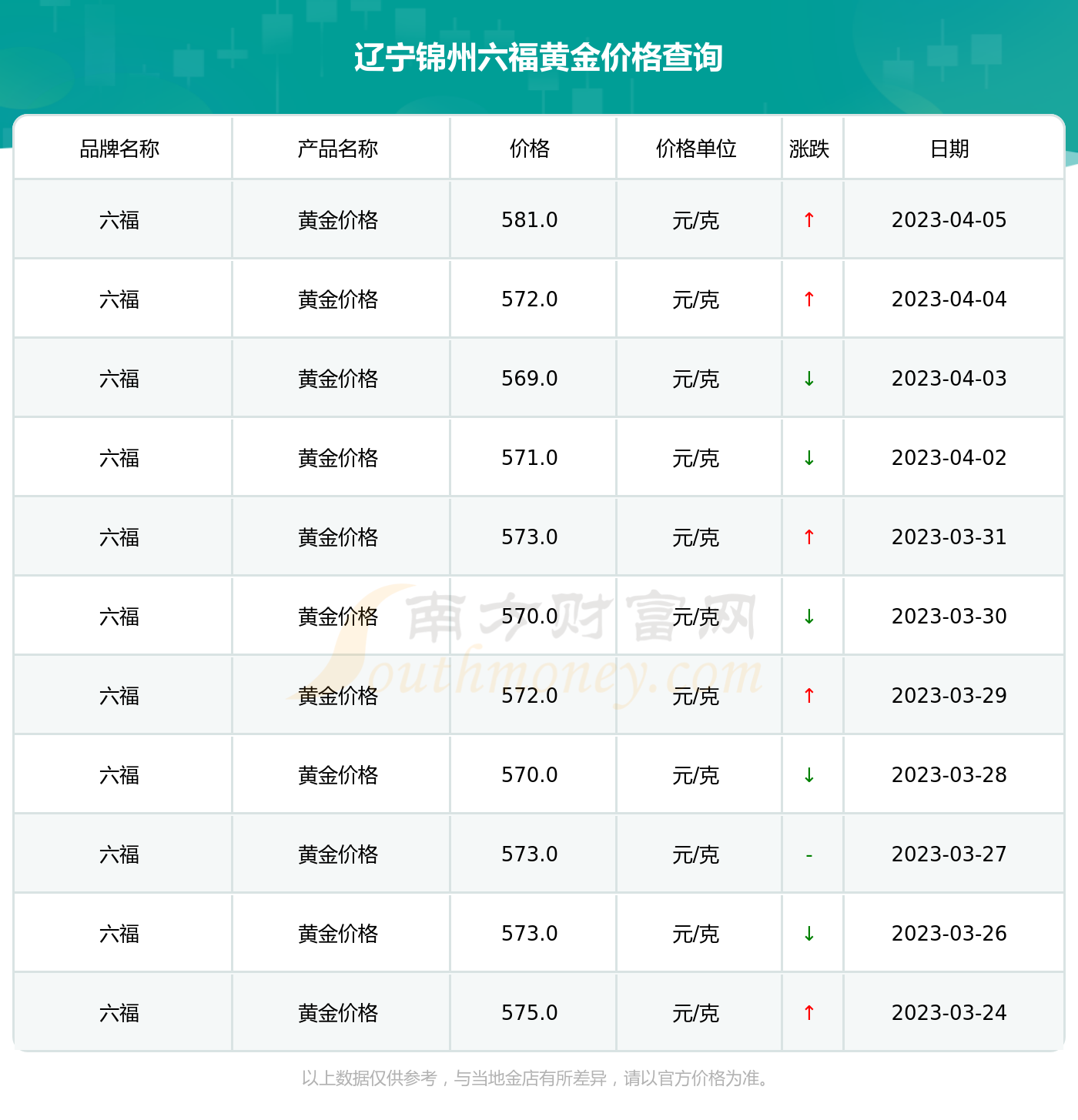The height and width of the screenshot is (1120, 1078).
Task: Click 黄金价格 in the 2023-04-02 row
Action: click(x=338, y=458)
